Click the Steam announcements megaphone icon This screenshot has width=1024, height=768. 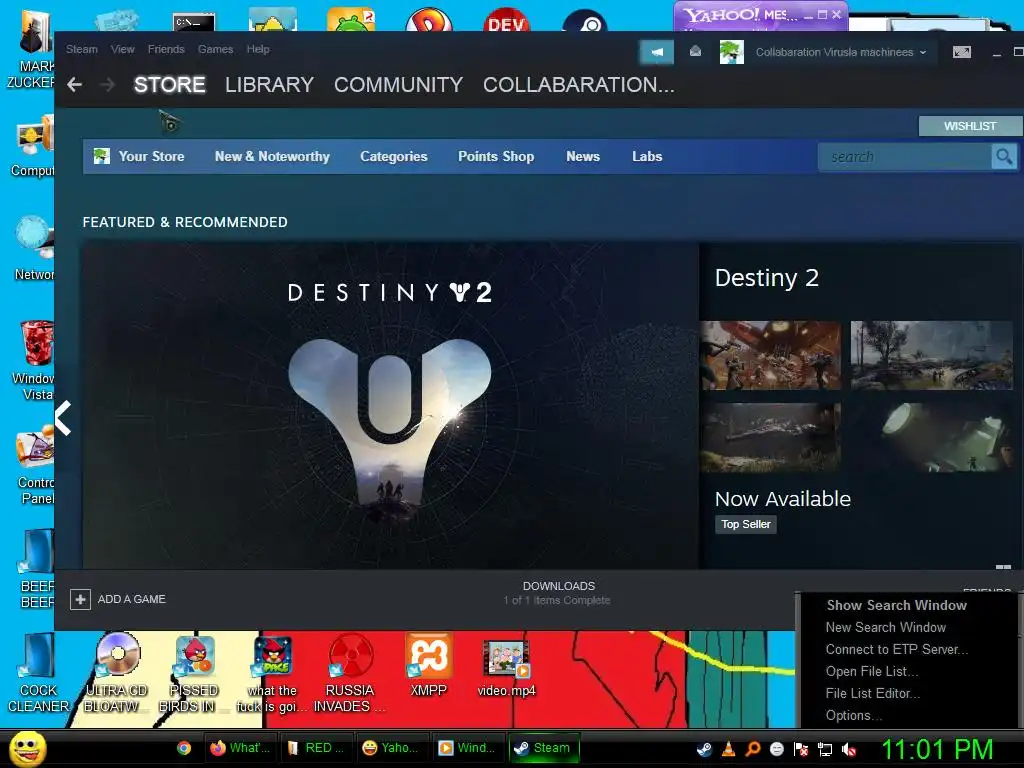(657, 52)
